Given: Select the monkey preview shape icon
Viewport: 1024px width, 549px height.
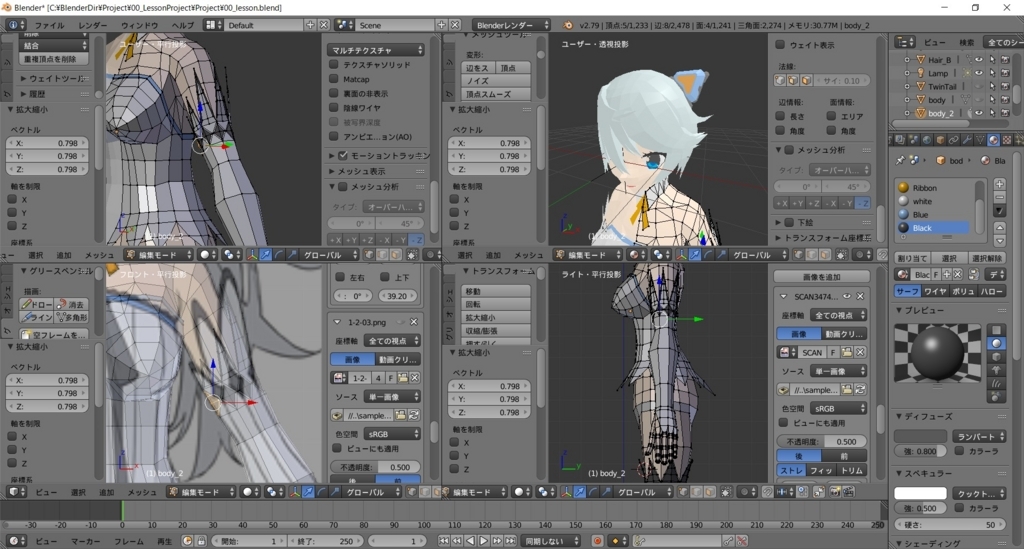Looking at the screenshot, I should click(996, 370).
